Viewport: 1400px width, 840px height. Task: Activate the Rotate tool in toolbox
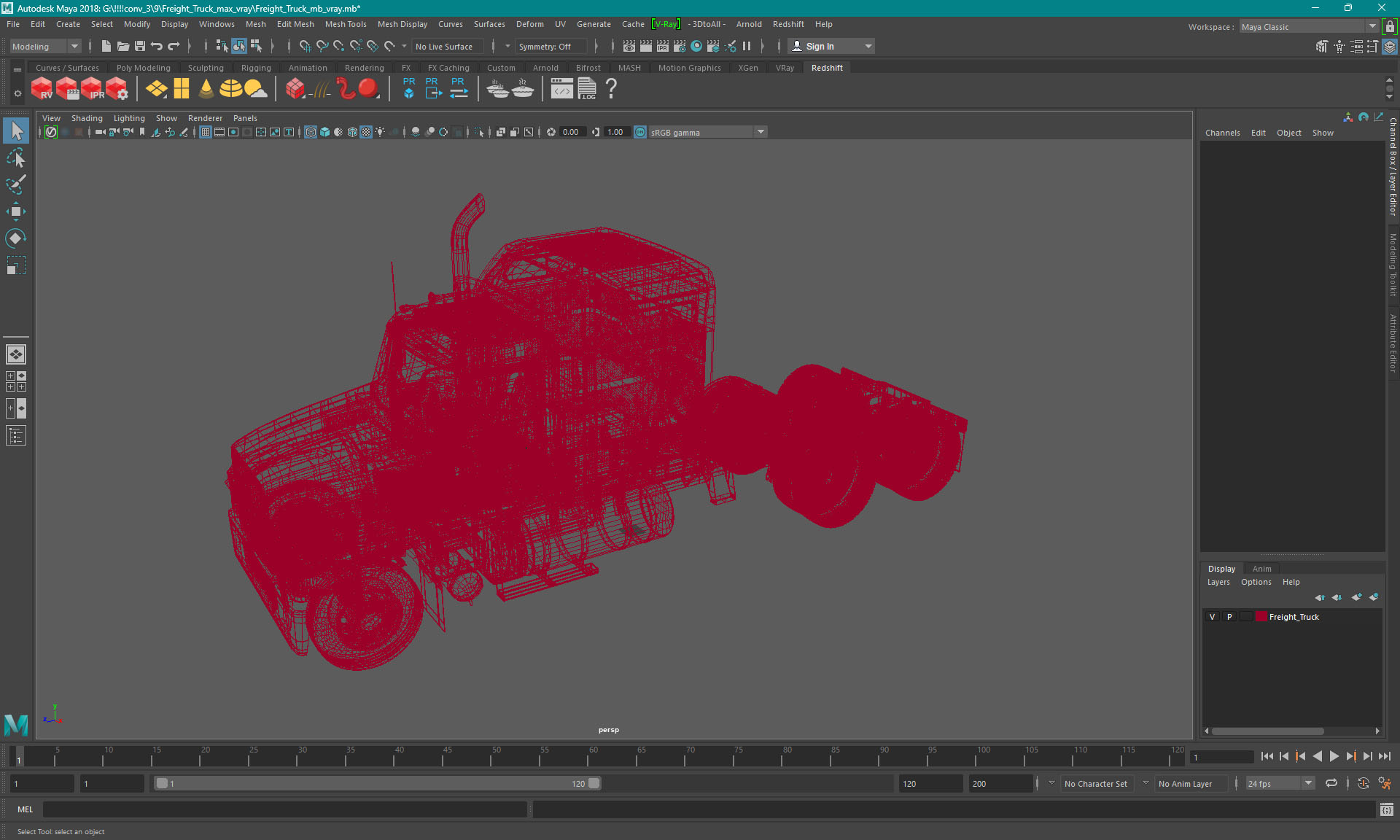tap(16, 238)
